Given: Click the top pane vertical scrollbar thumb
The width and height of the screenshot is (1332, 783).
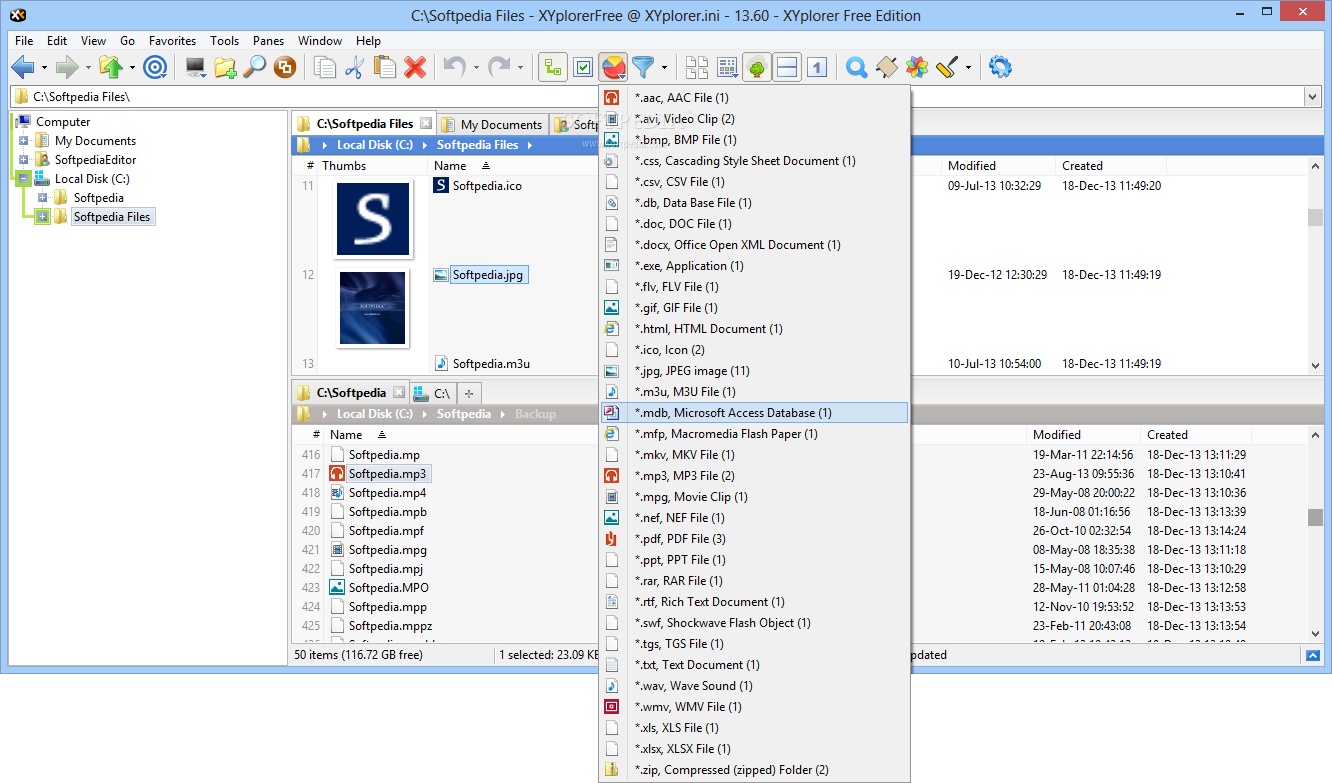Looking at the screenshot, I should 1315,217.
